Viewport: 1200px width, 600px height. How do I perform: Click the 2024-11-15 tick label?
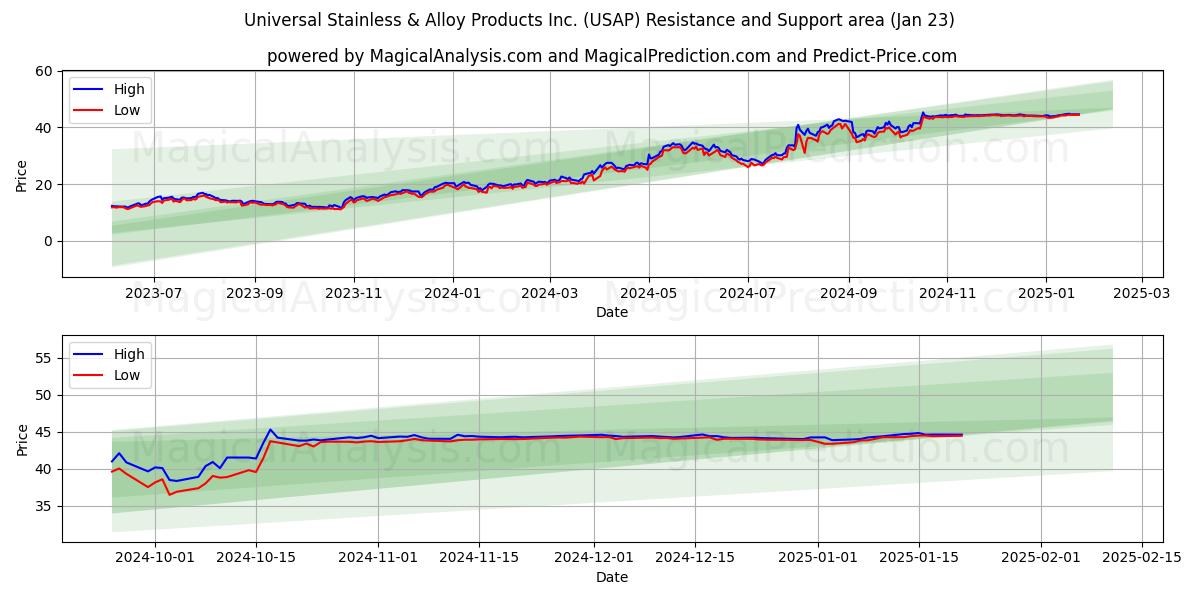click(x=479, y=559)
